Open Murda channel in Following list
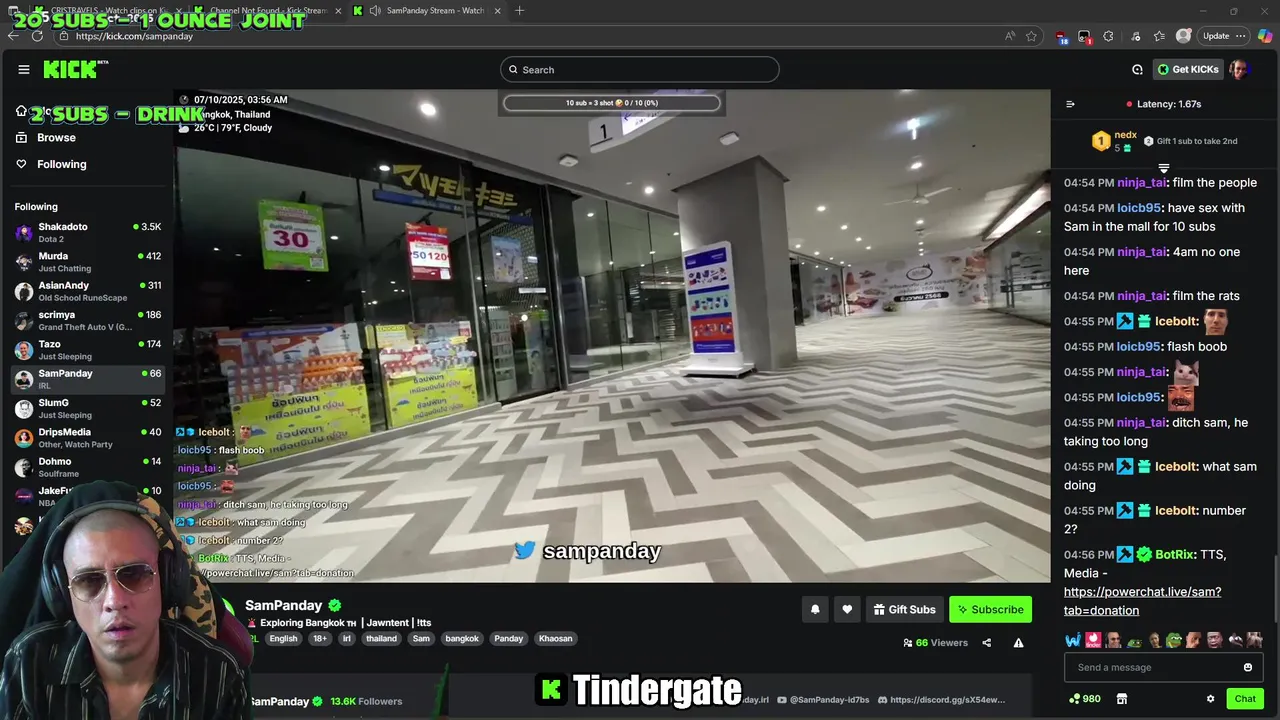This screenshot has height=720, width=1280. coord(87,262)
